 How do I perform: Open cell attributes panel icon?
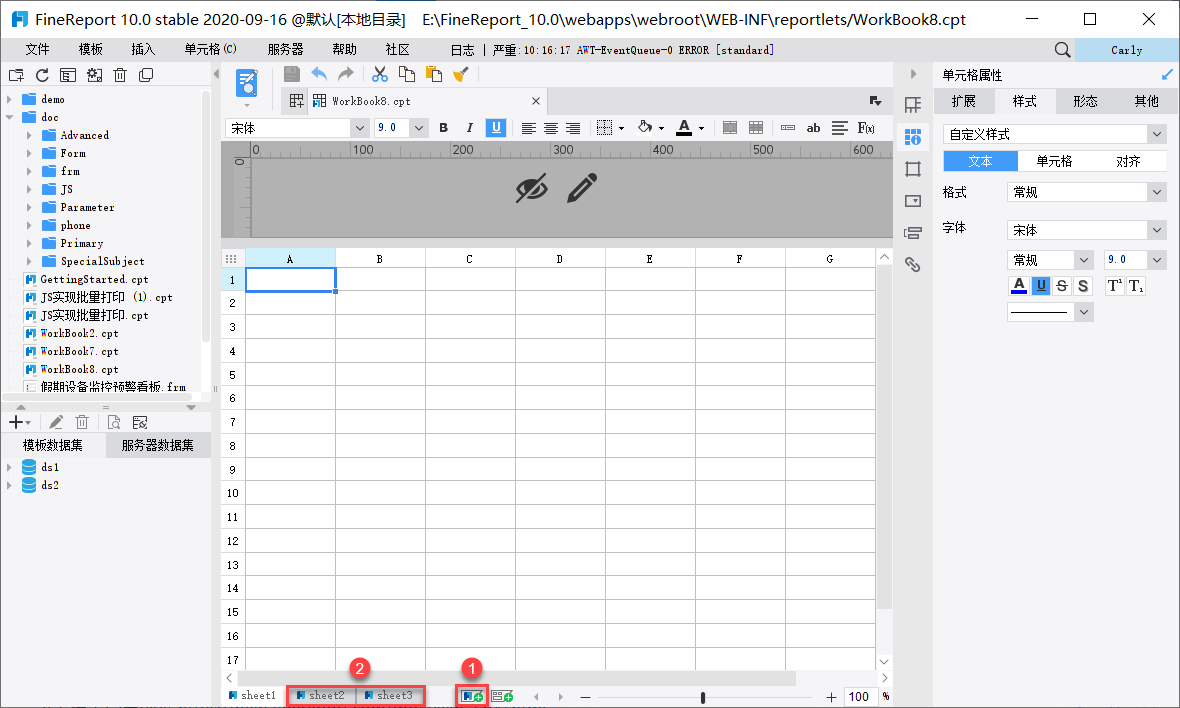(913, 137)
